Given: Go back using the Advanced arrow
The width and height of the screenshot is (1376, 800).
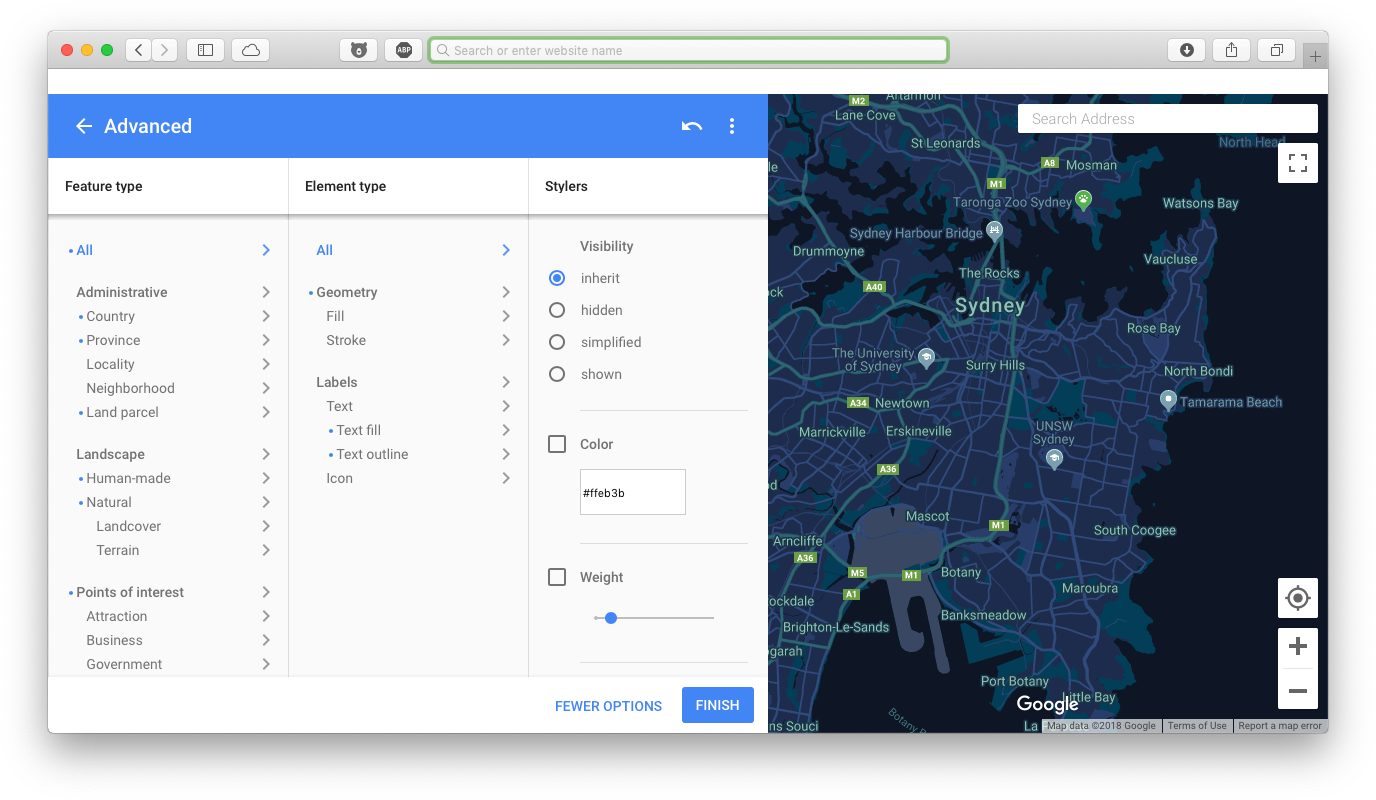Looking at the screenshot, I should pos(84,126).
